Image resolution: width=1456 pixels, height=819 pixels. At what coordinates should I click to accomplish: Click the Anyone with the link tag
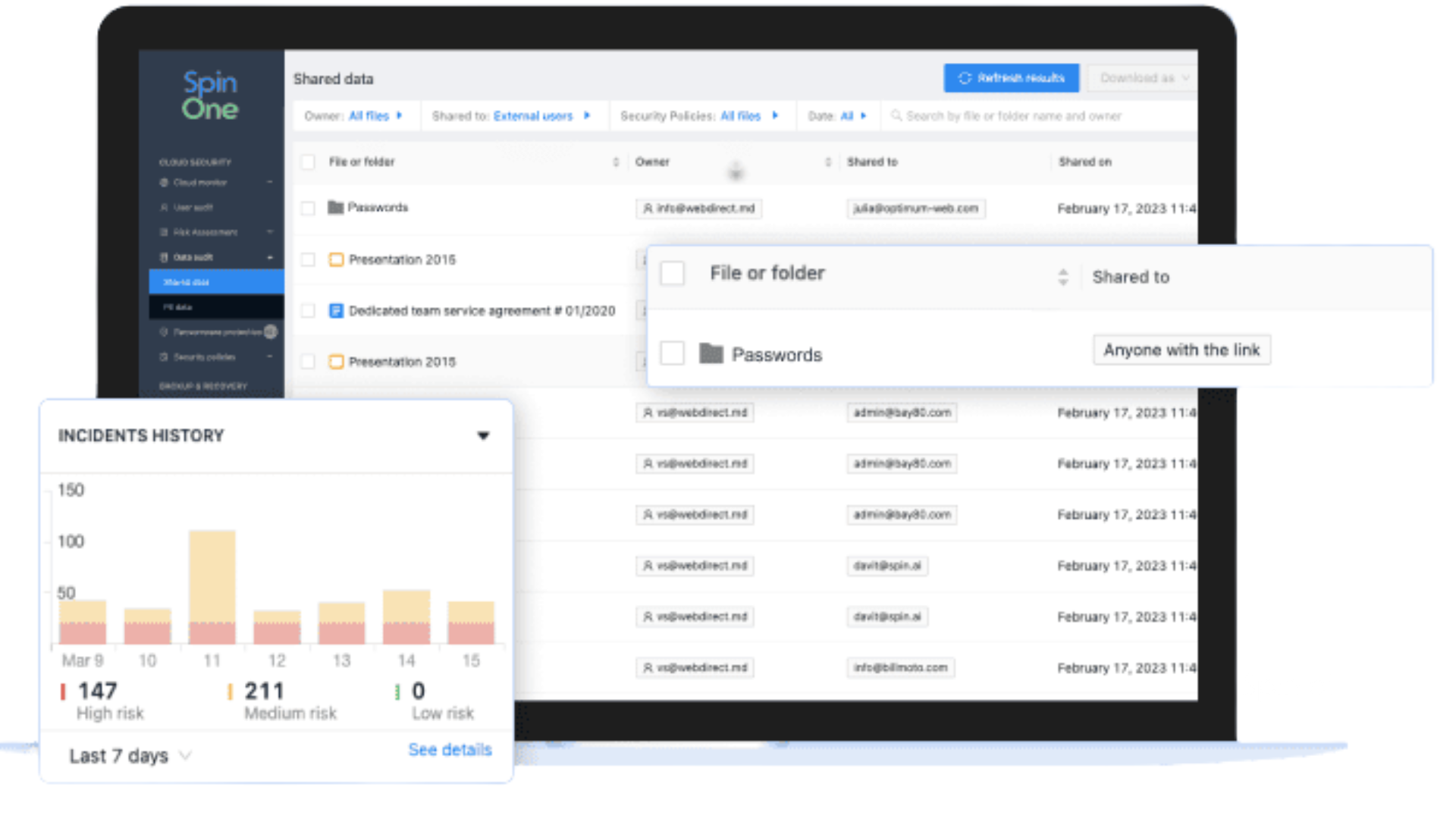(1181, 350)
